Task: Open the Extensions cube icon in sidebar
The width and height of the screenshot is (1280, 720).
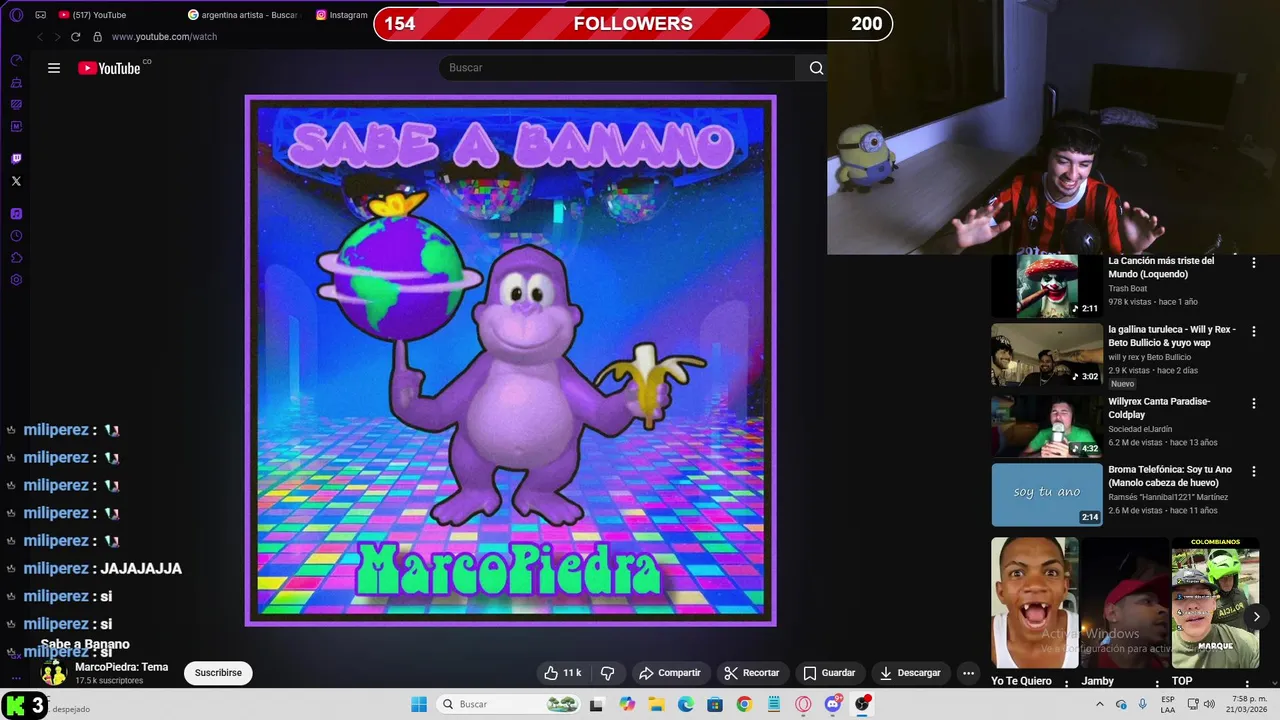Action: [x=16, y=258]
